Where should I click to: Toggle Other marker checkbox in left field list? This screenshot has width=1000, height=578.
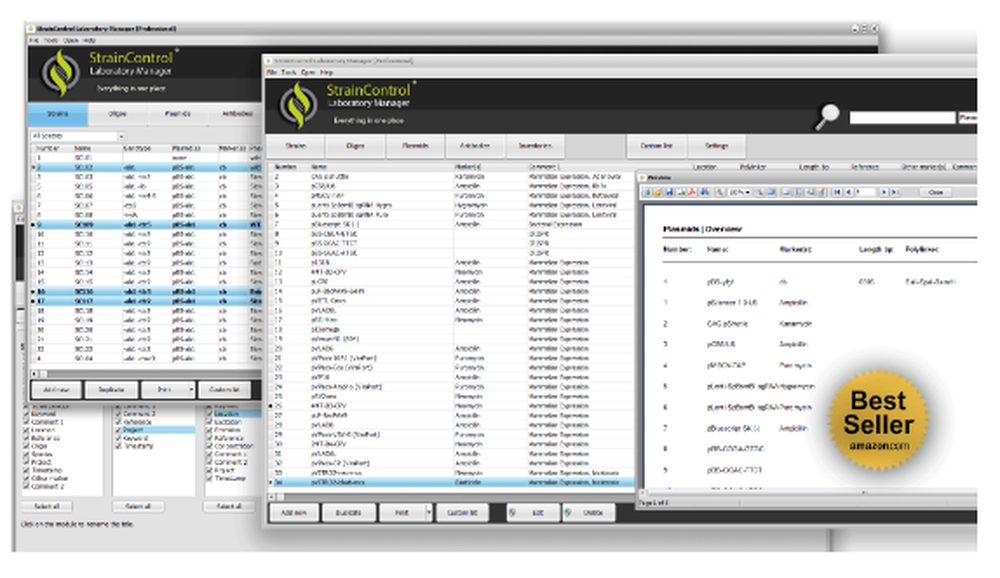(x=26, y=478)
